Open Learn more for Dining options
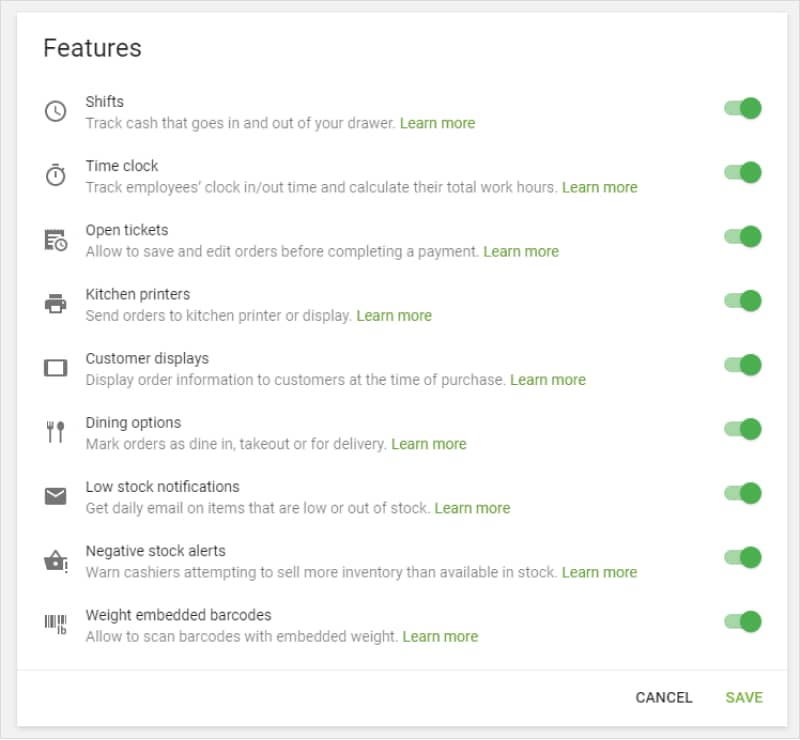The image size is (800, 740). tap(429, 444)
